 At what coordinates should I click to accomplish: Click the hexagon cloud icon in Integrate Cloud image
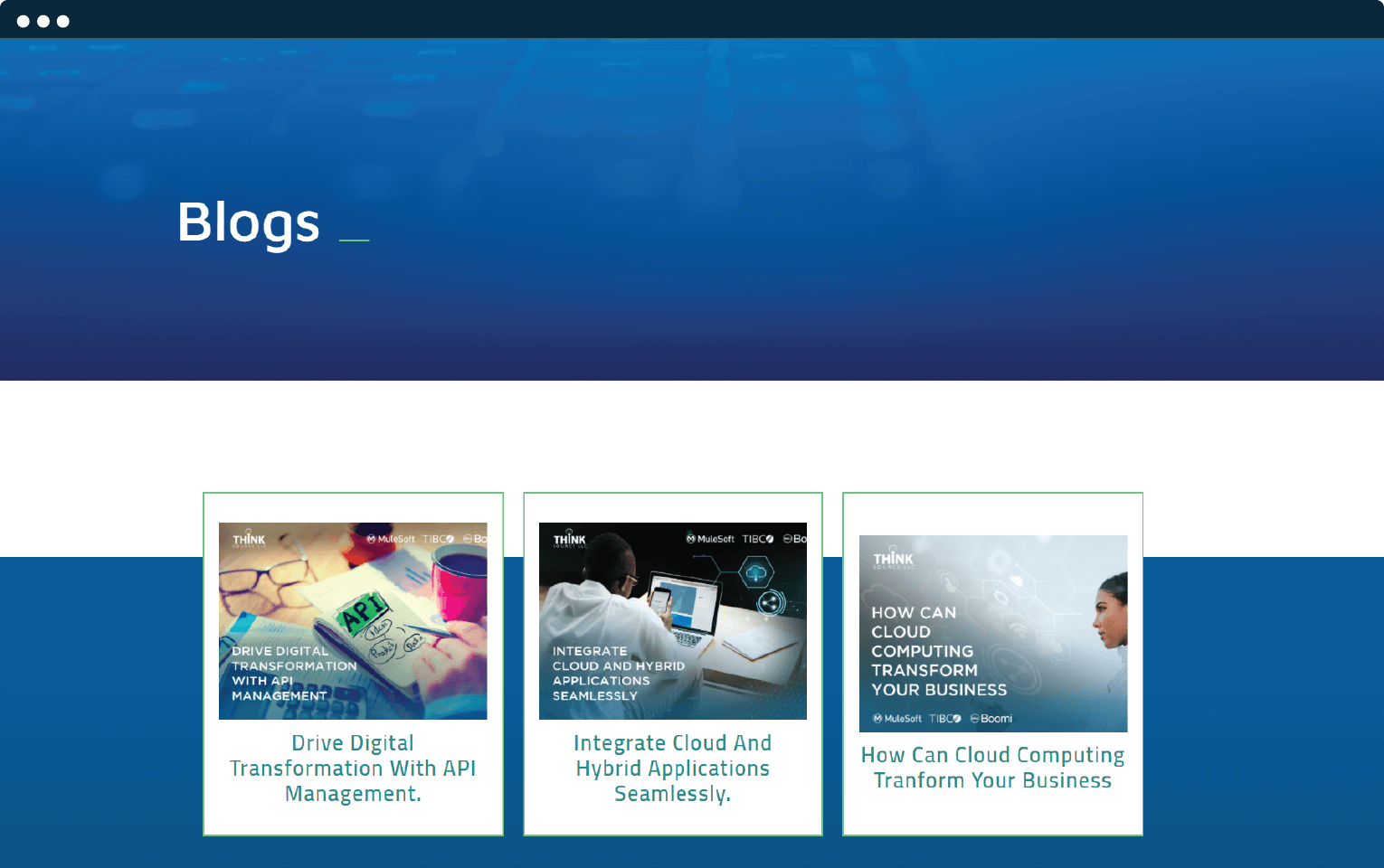[x=755, y=572]
